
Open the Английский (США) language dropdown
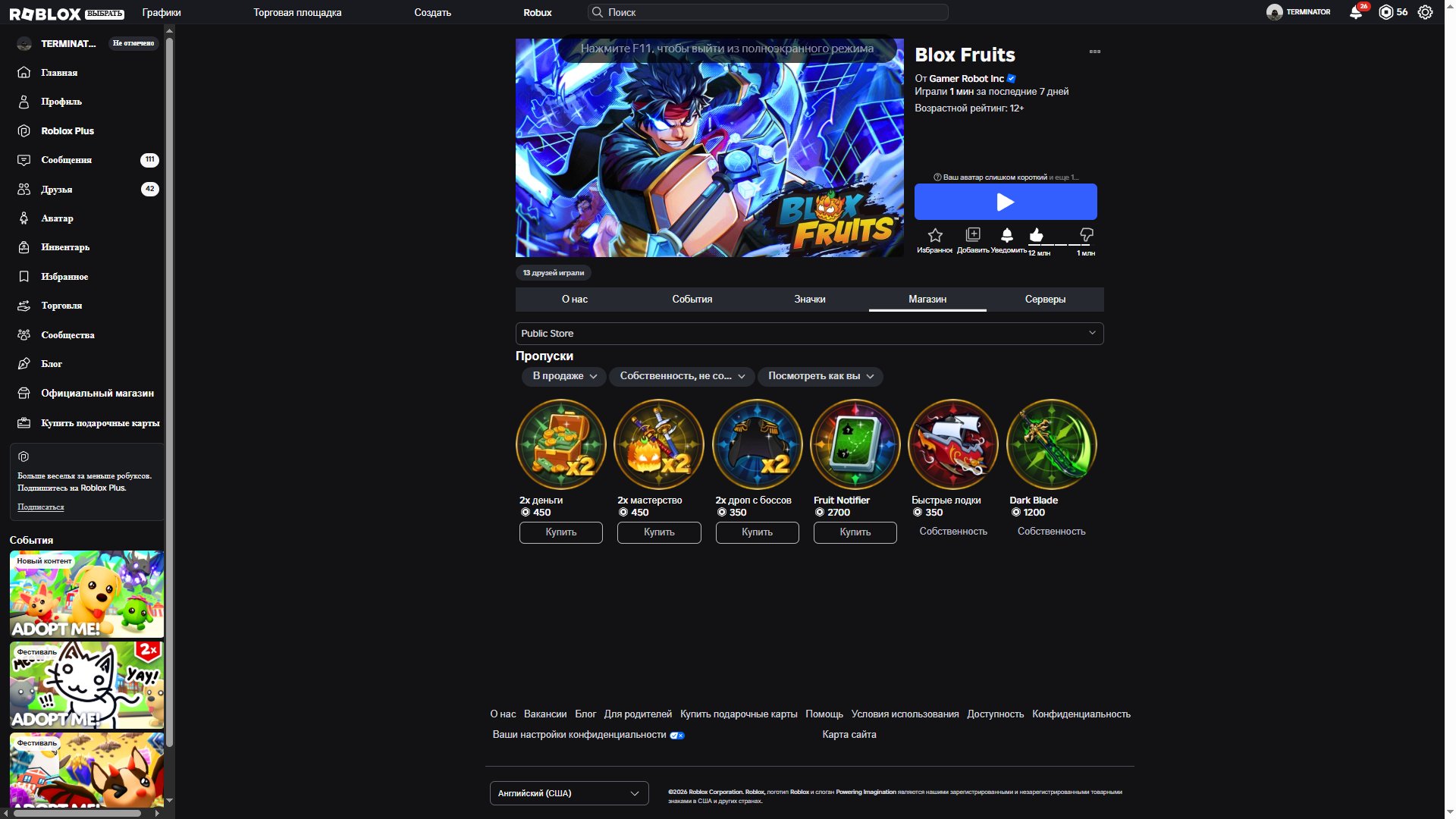click(569, 793)
